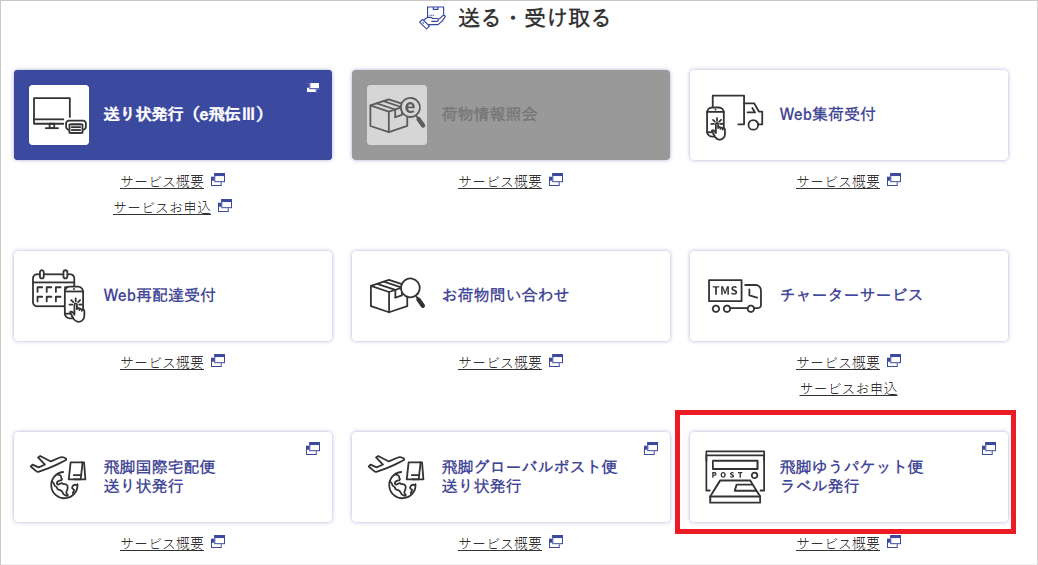The image size is (1038, 565).
Task: Open サービス概要 link under 飛脚ゆうパケット便
Action: click(x=838, y=543)
